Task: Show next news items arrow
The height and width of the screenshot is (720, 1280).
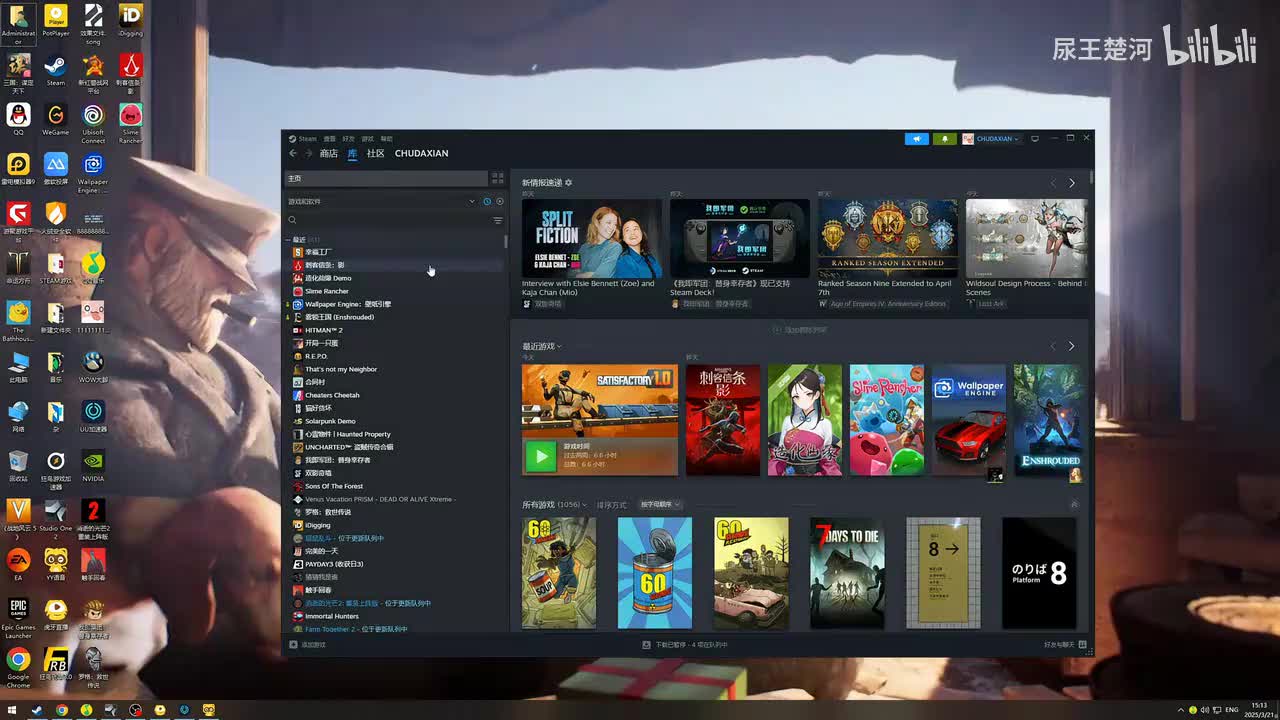Action: [x=1071, y=183]
